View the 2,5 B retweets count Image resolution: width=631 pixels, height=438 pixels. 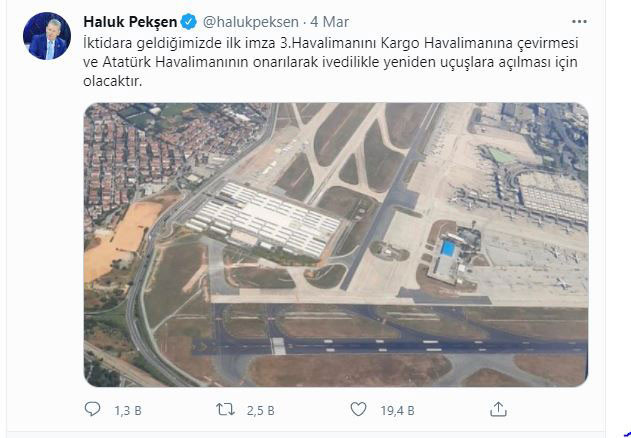tap(260, 411)
